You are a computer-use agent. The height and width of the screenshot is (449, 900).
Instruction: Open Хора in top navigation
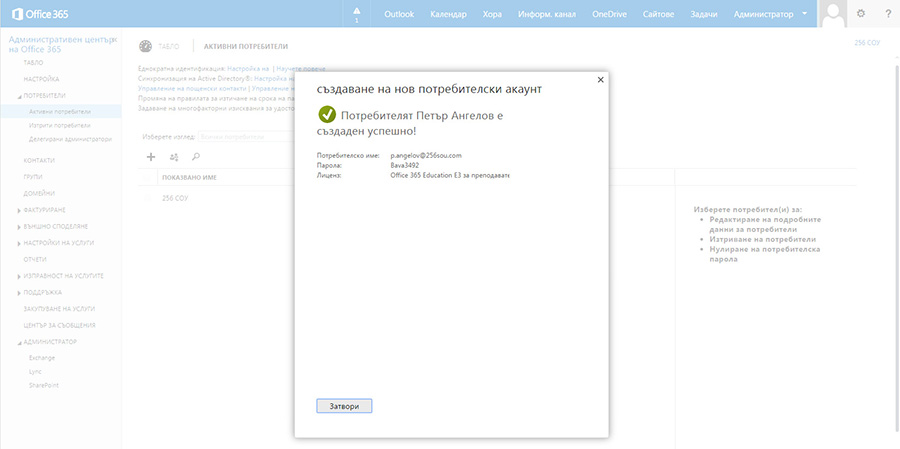pos(492,14)
